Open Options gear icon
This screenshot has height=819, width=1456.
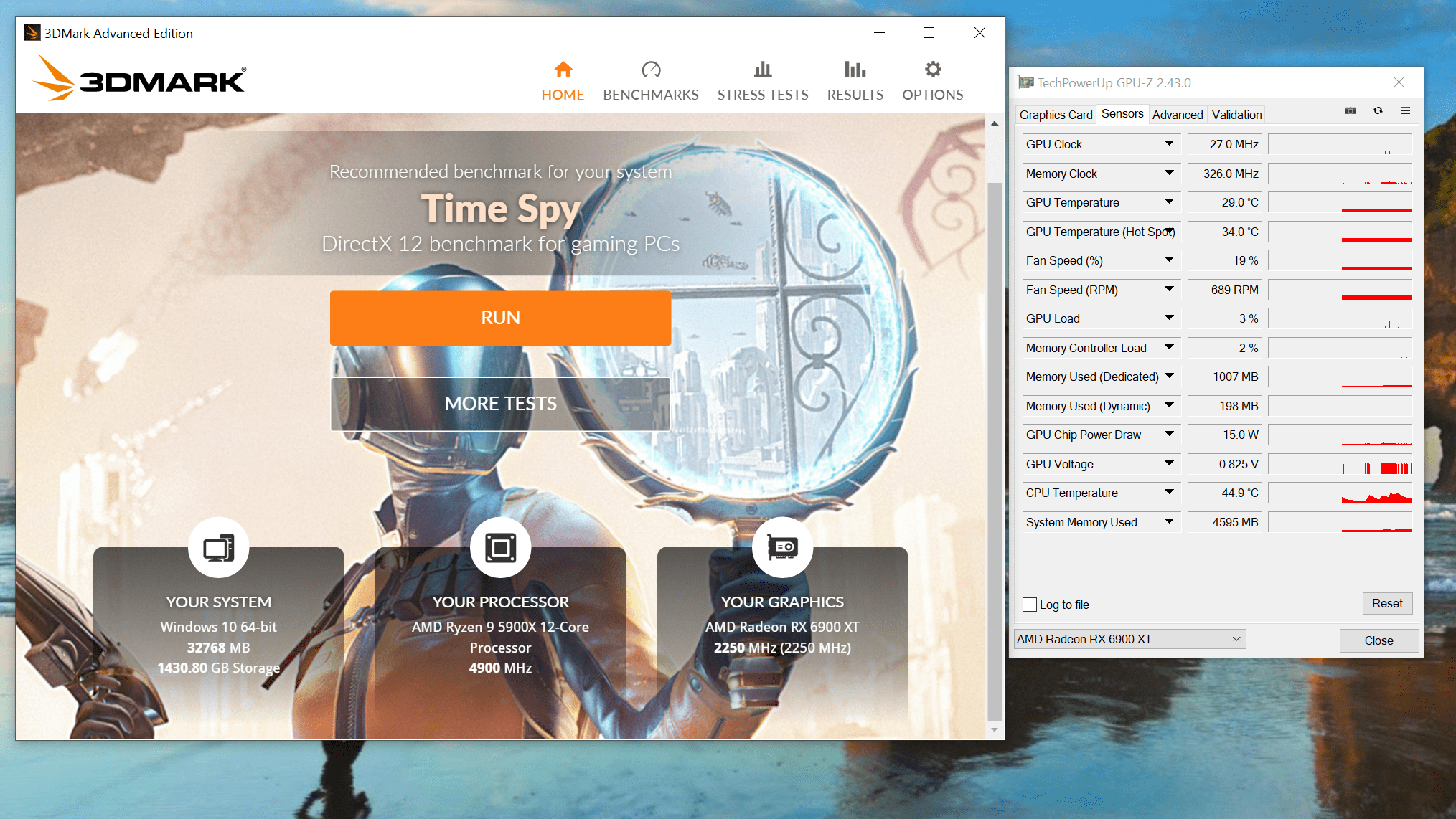tap(933, 70)
